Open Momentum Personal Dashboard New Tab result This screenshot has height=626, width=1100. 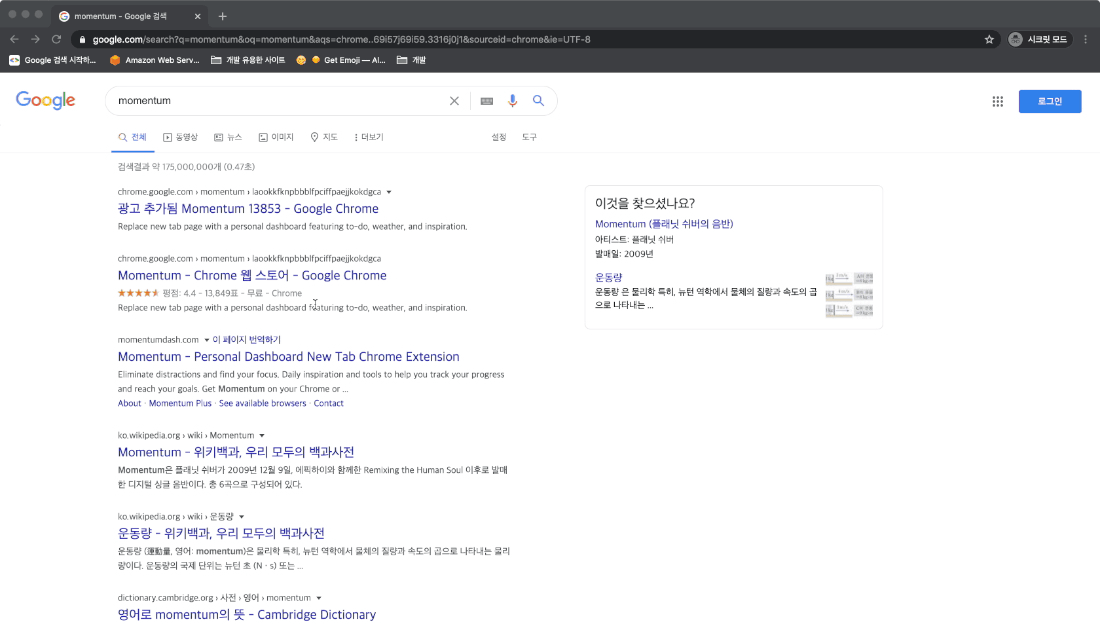click(x=288, y=357)
